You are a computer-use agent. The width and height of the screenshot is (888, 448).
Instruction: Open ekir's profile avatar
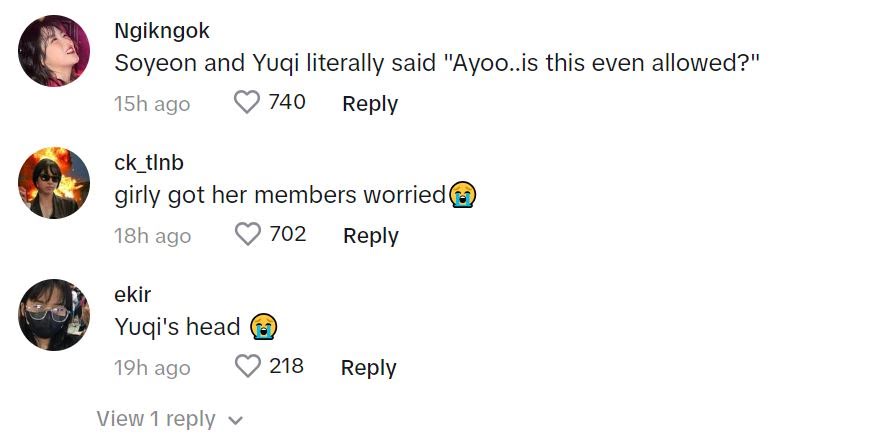[x=54, y=314]
